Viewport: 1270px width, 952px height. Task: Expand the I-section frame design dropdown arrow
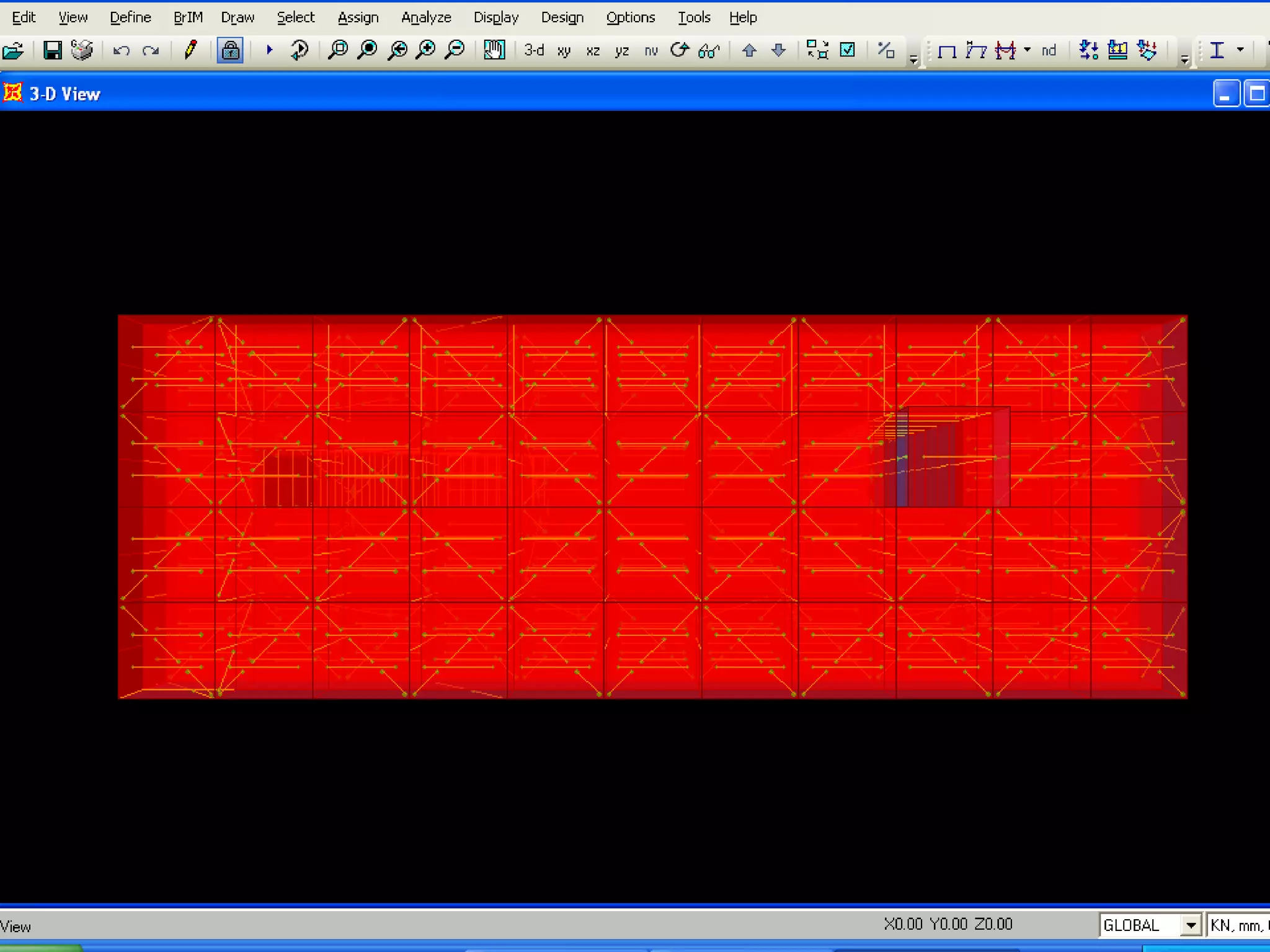(1240, 50)
